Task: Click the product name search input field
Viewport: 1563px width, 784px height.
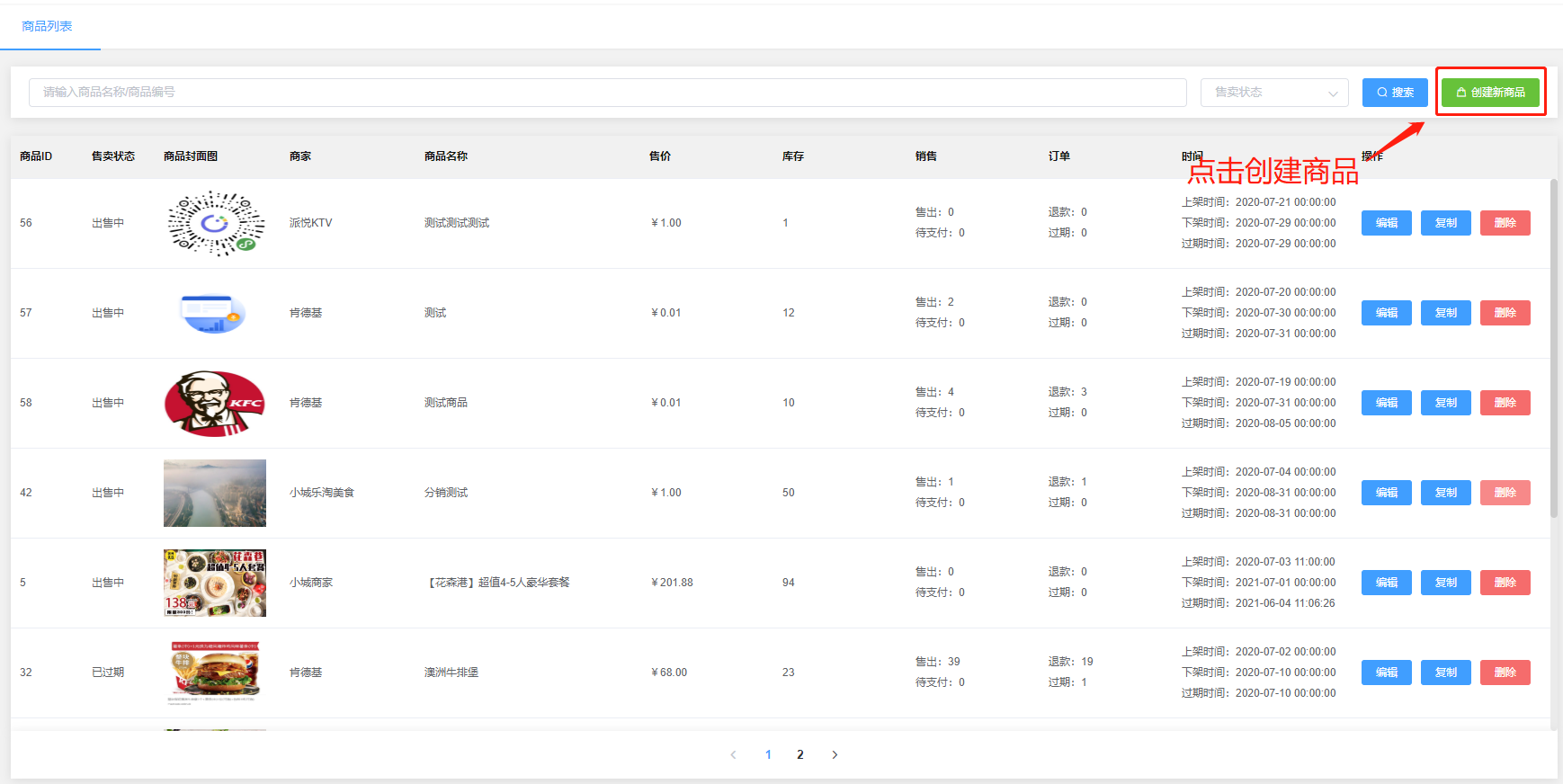Action: coord(608,93)
